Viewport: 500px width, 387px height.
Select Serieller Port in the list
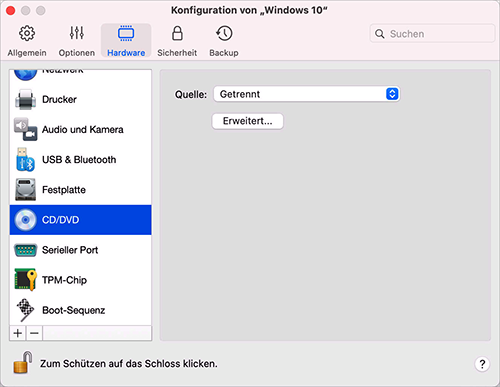point(81,250)
